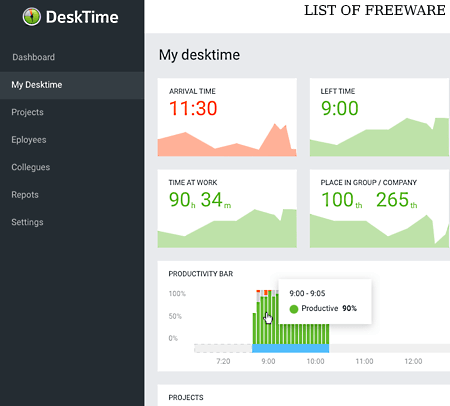Click the TIME AT WORK card label
Image resolution: width=450 pixels, height=406 pixels.
193,183
